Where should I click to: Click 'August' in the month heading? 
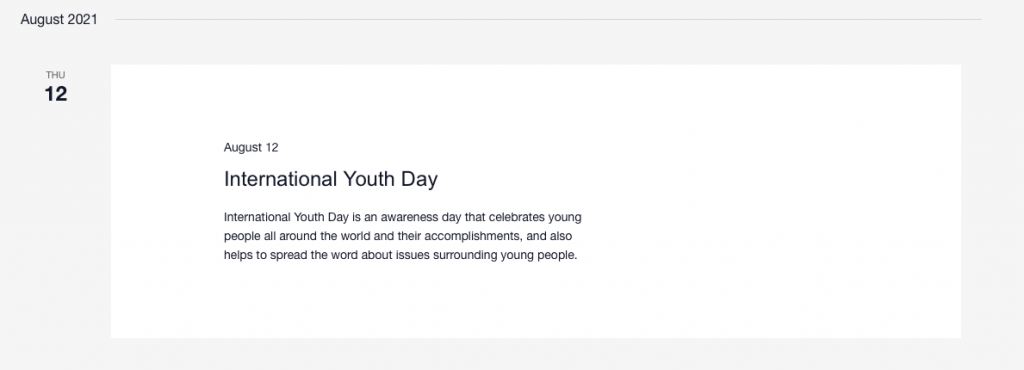(42, 20)
